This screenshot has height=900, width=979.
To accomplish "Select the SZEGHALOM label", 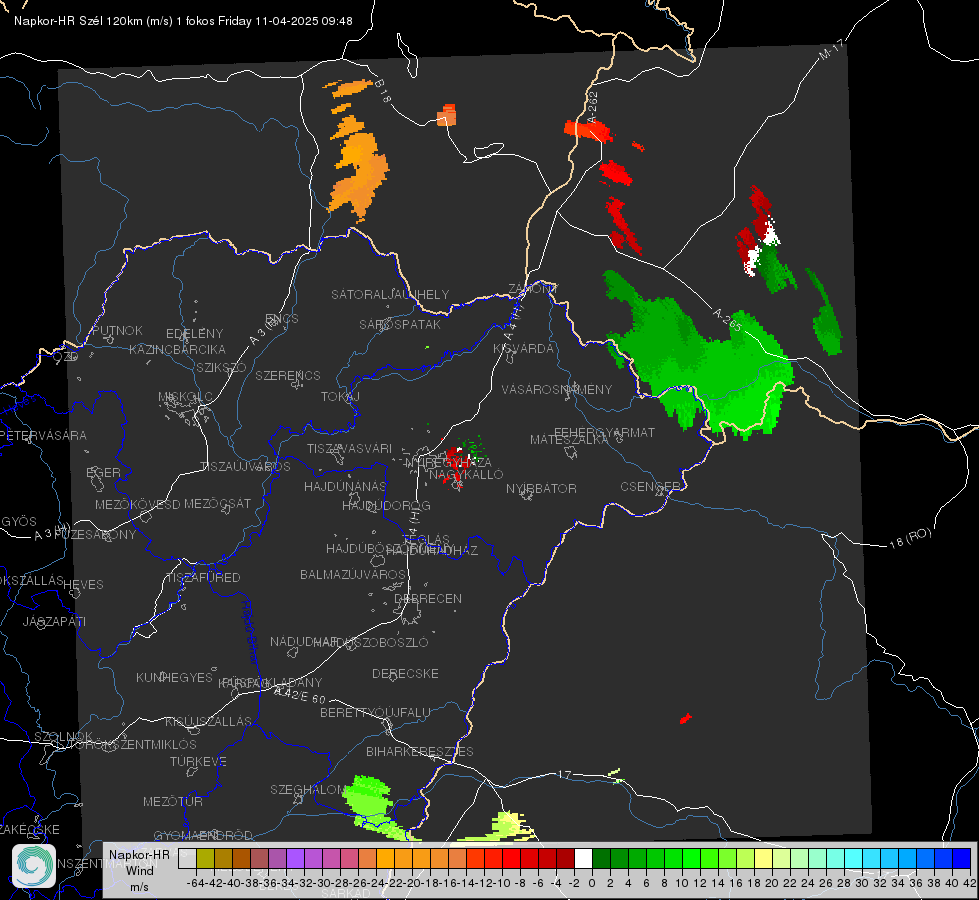I will pos(308,790).
